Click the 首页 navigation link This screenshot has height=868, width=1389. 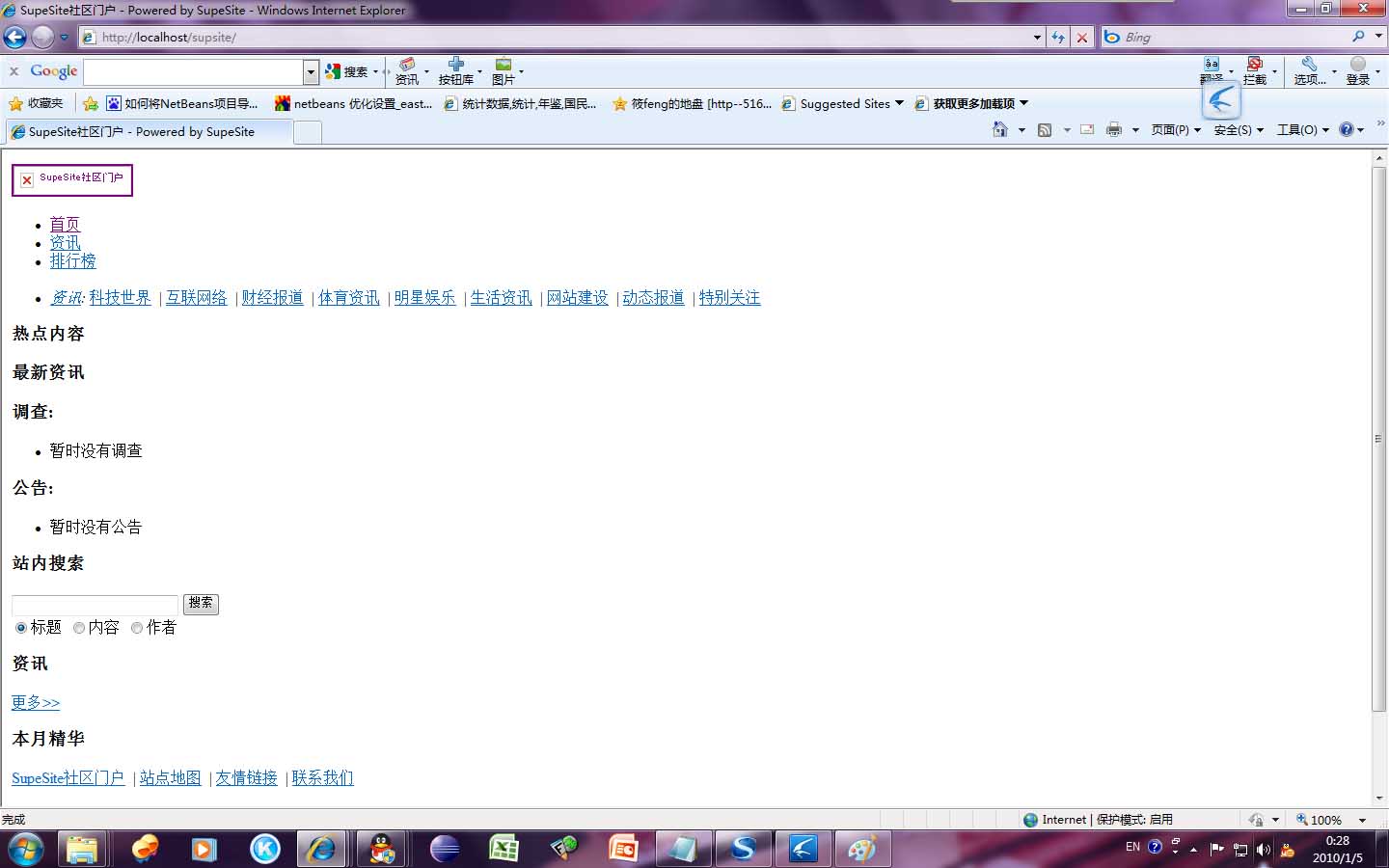(65, 225)
